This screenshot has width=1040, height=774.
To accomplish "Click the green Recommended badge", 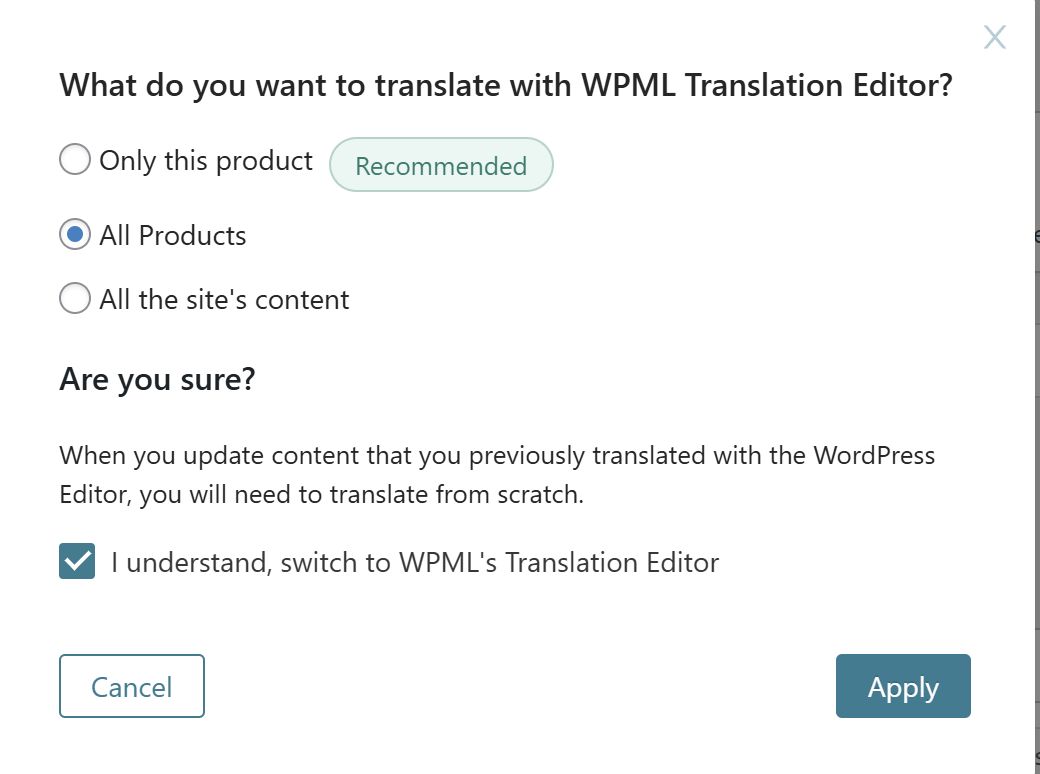I will click(x=441, y=165).
